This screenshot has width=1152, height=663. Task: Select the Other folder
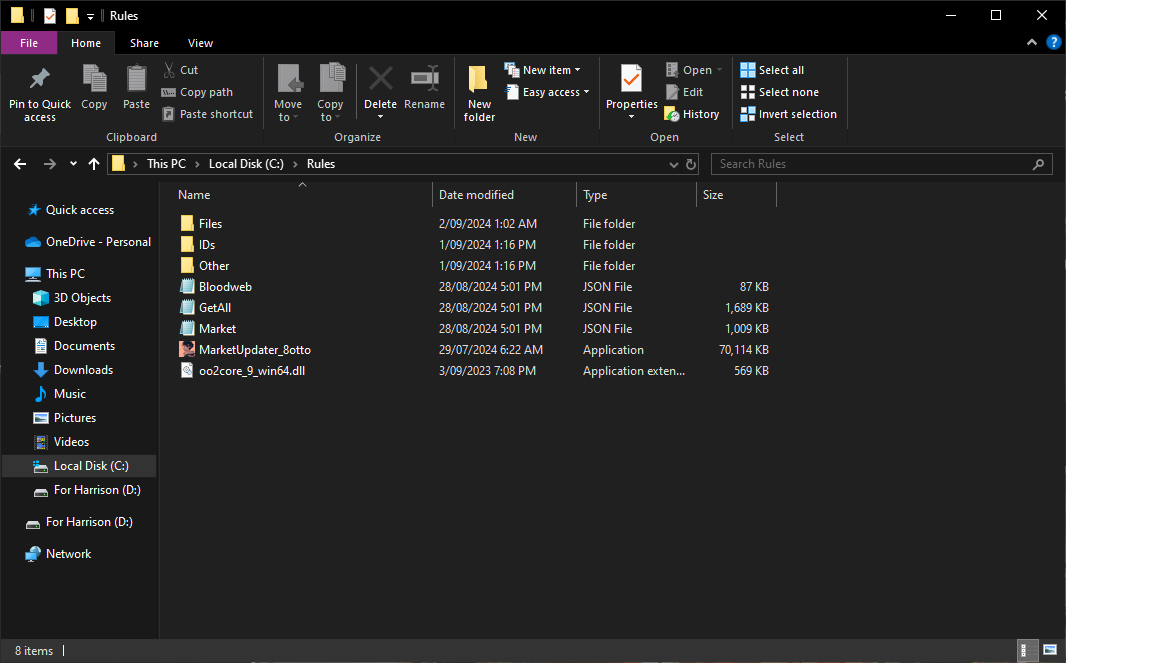(x=204, y=265)
